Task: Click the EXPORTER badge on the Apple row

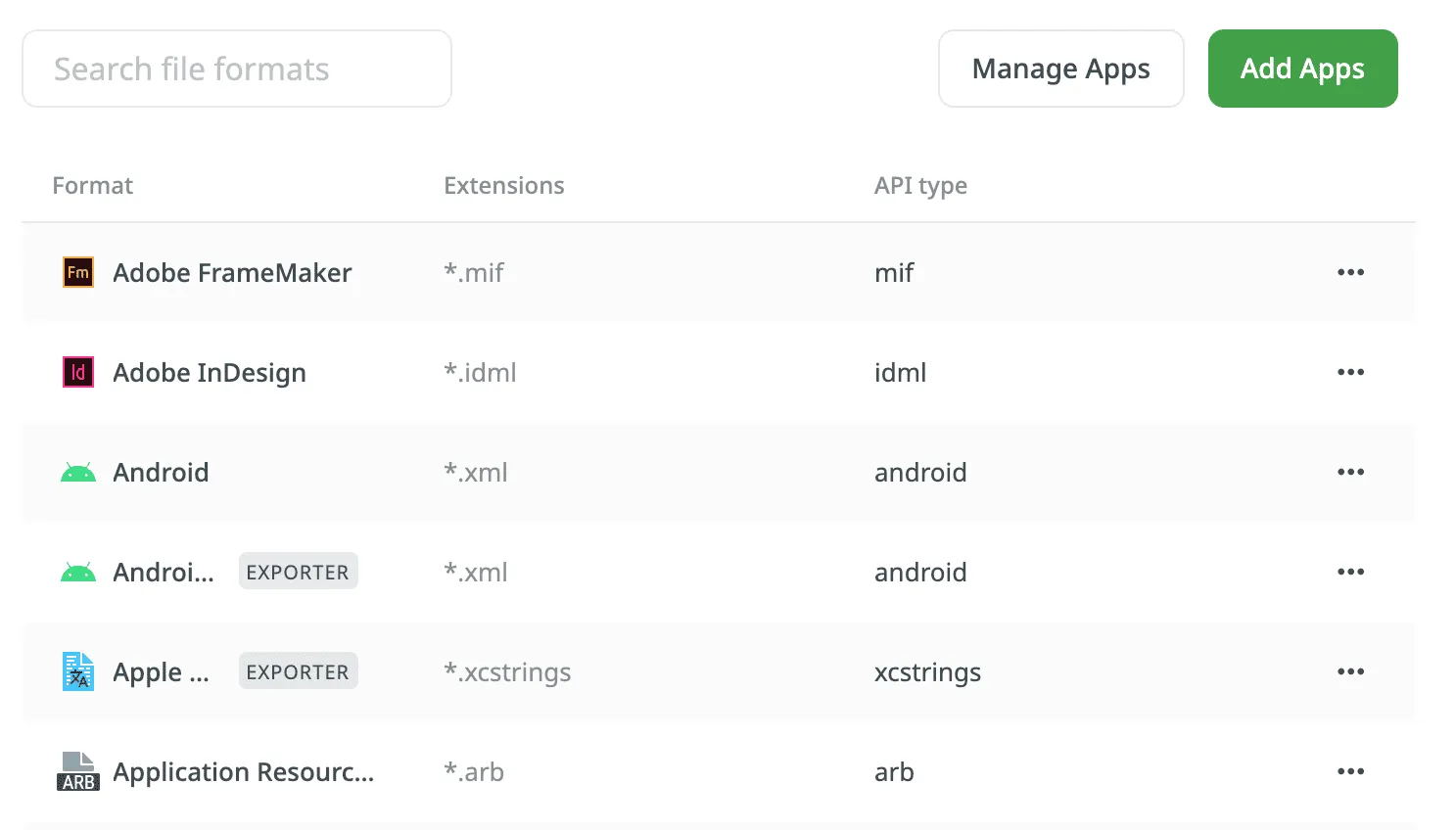Action: 298,671
